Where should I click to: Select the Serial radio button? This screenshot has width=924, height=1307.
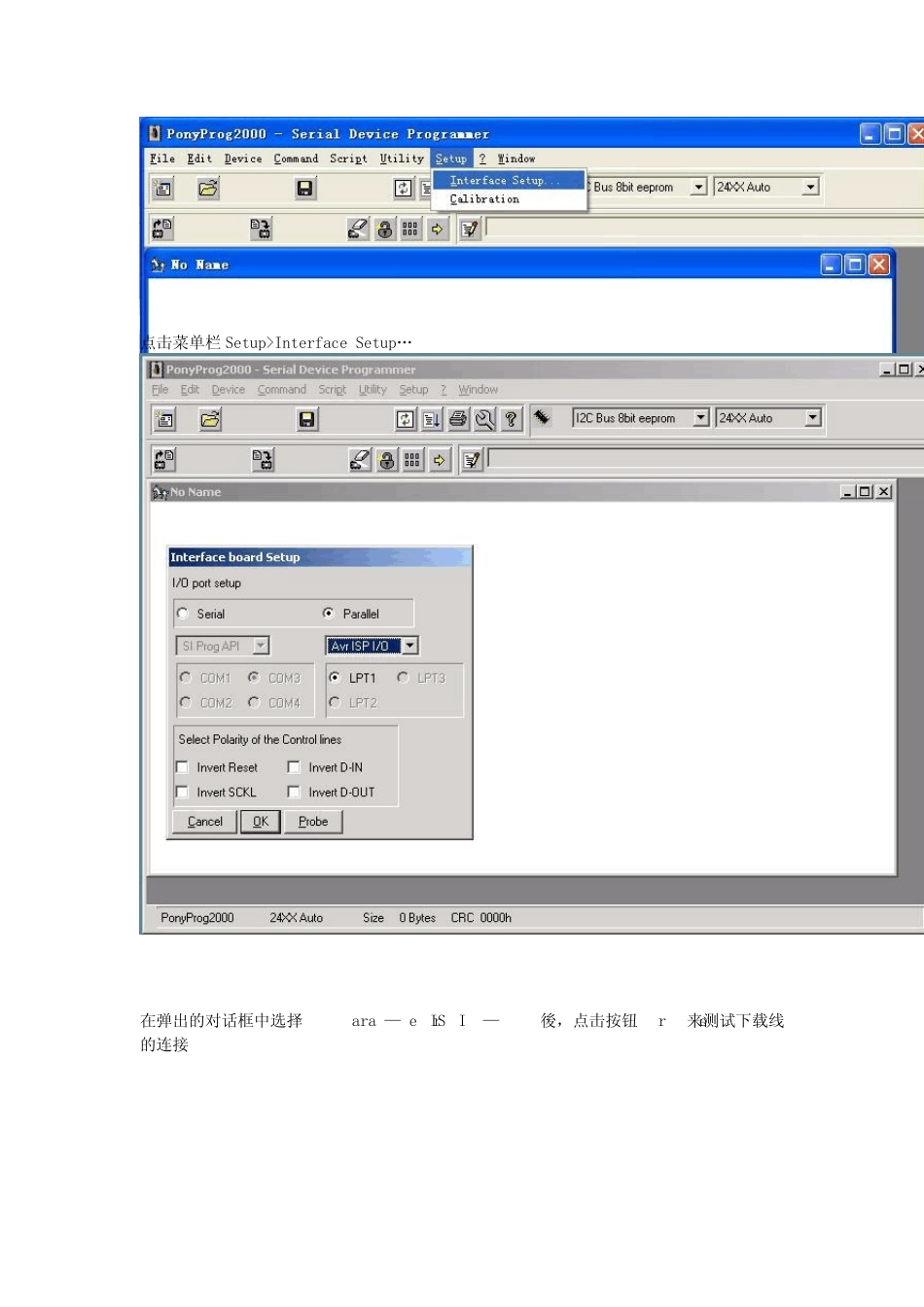tap(183, 614)
